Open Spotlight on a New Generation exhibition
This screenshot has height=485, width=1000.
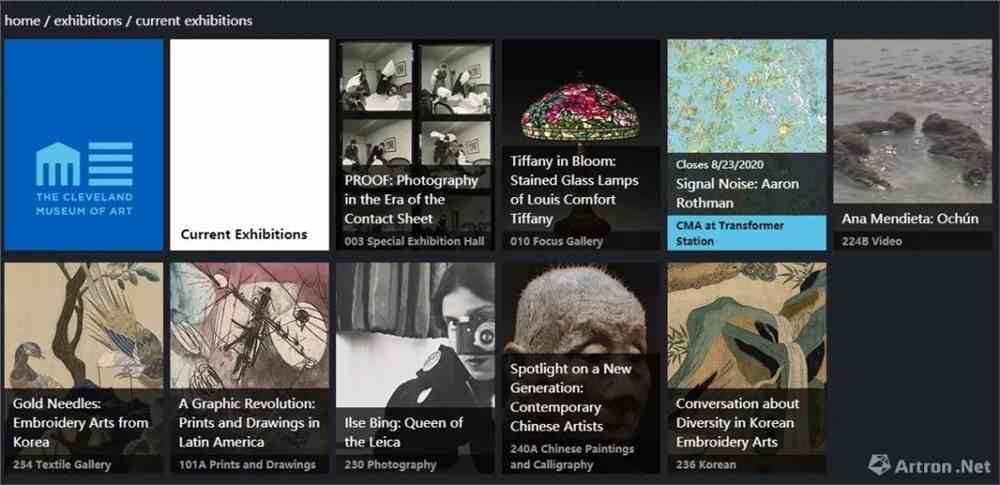click(x=581, y=368)
